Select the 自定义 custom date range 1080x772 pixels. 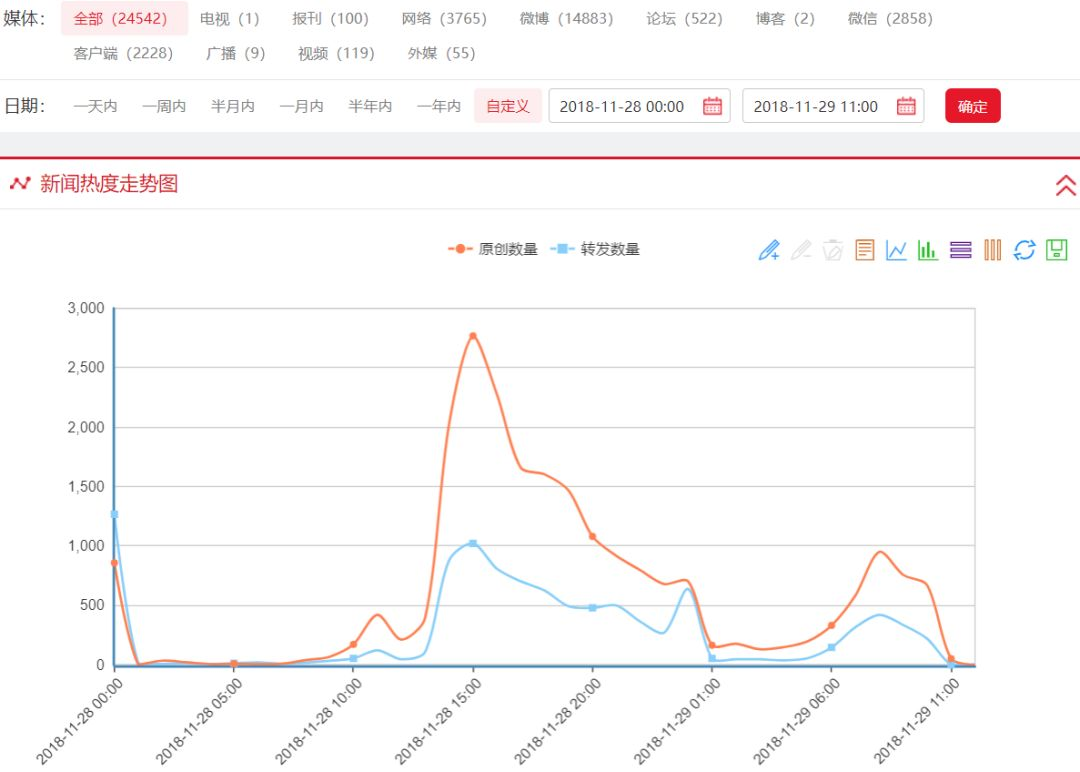point(508,106)
